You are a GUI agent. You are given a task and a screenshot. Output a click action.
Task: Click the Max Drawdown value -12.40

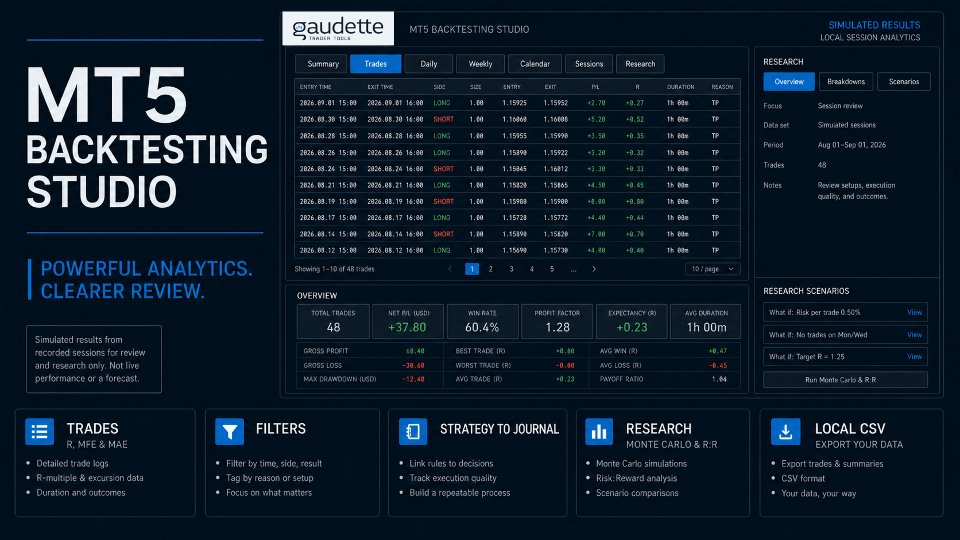point(413,380)
